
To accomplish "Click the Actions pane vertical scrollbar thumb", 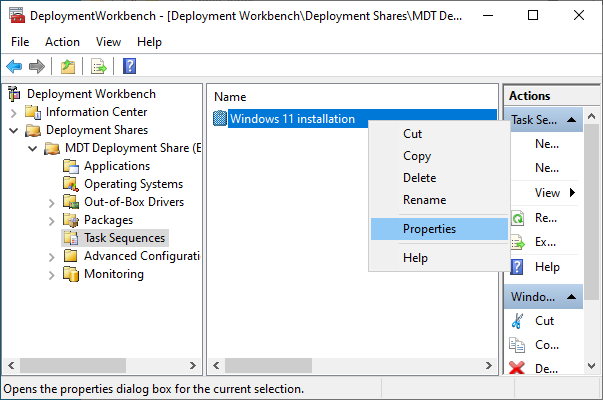I will point(591,212).
